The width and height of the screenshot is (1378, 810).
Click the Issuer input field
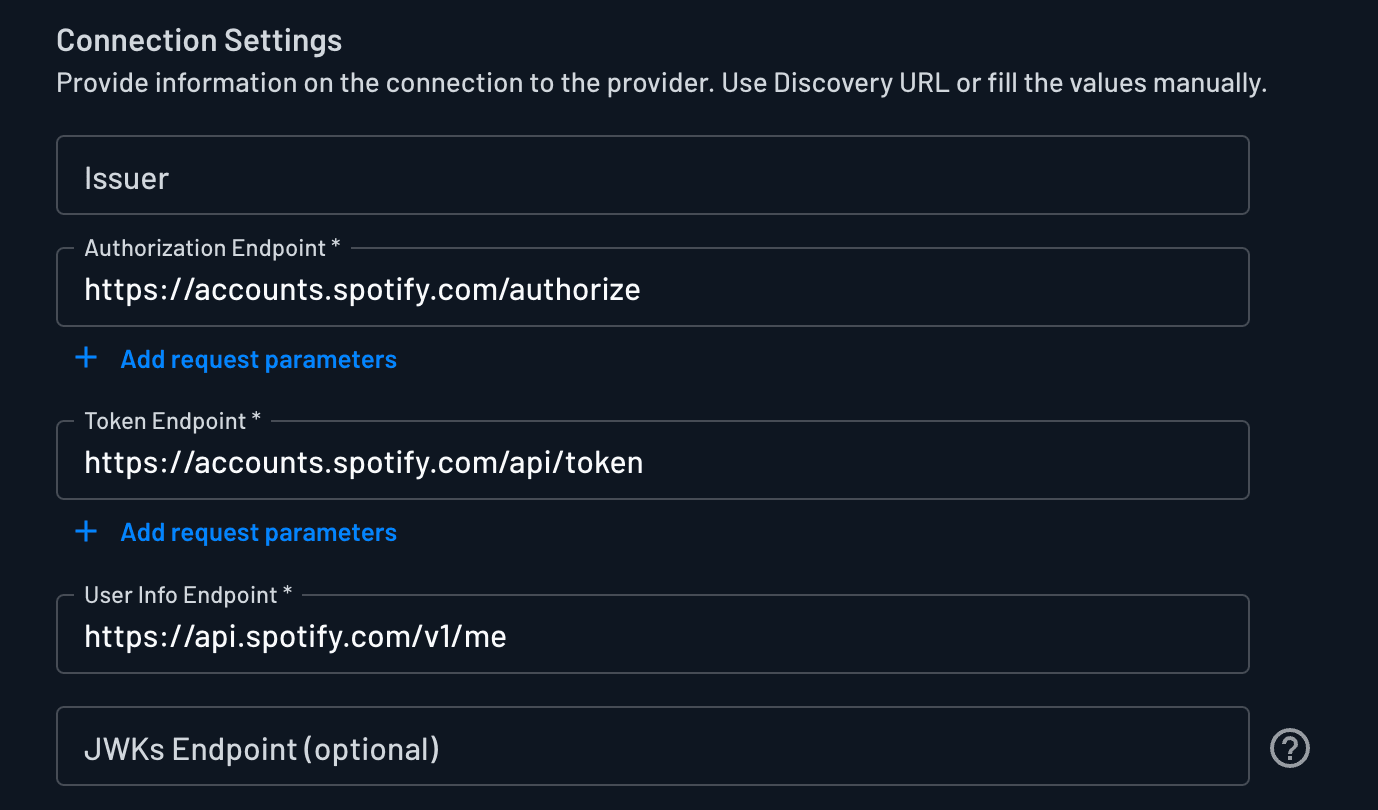coord(650,175)
